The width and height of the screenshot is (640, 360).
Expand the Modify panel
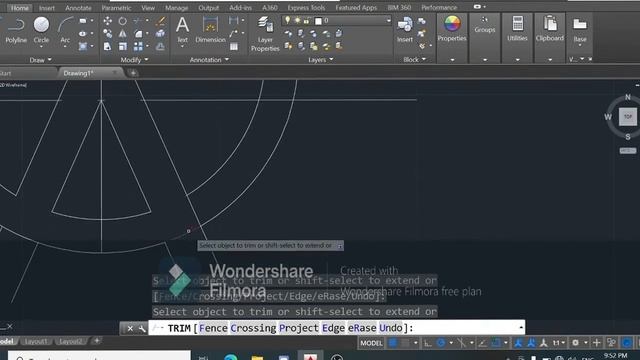134,60
